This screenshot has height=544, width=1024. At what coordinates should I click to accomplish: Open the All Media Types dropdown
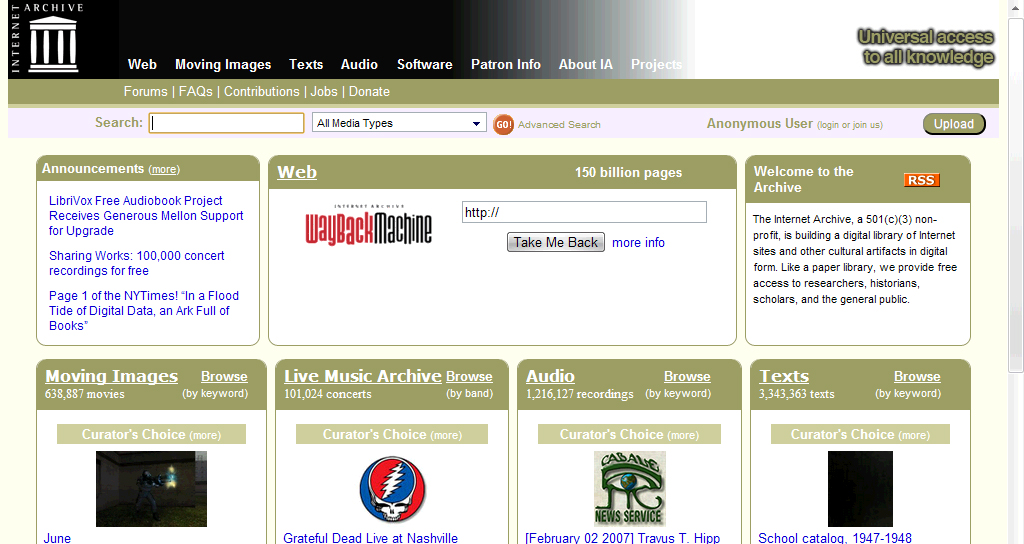[x=400, y=123]
